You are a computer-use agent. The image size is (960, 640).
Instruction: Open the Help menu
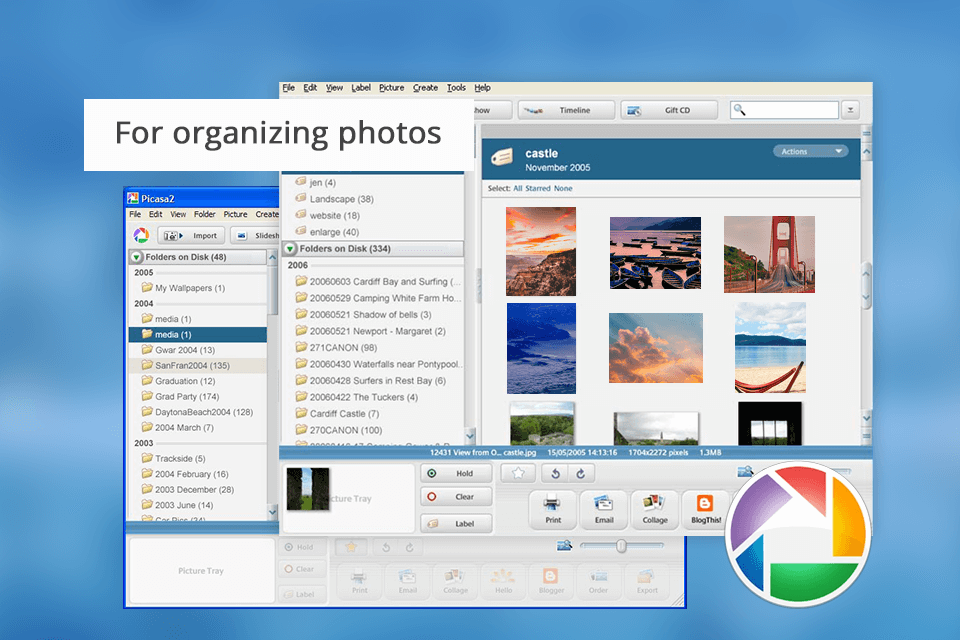point(482,88)
